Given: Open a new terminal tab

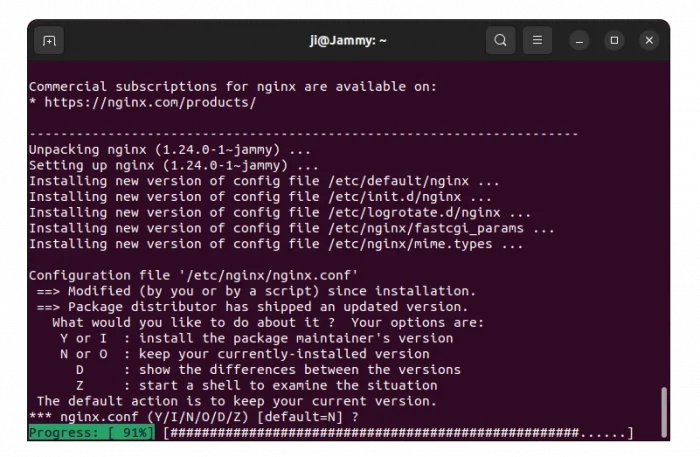Looking at the screenshot, I should (x=48, y=41).
